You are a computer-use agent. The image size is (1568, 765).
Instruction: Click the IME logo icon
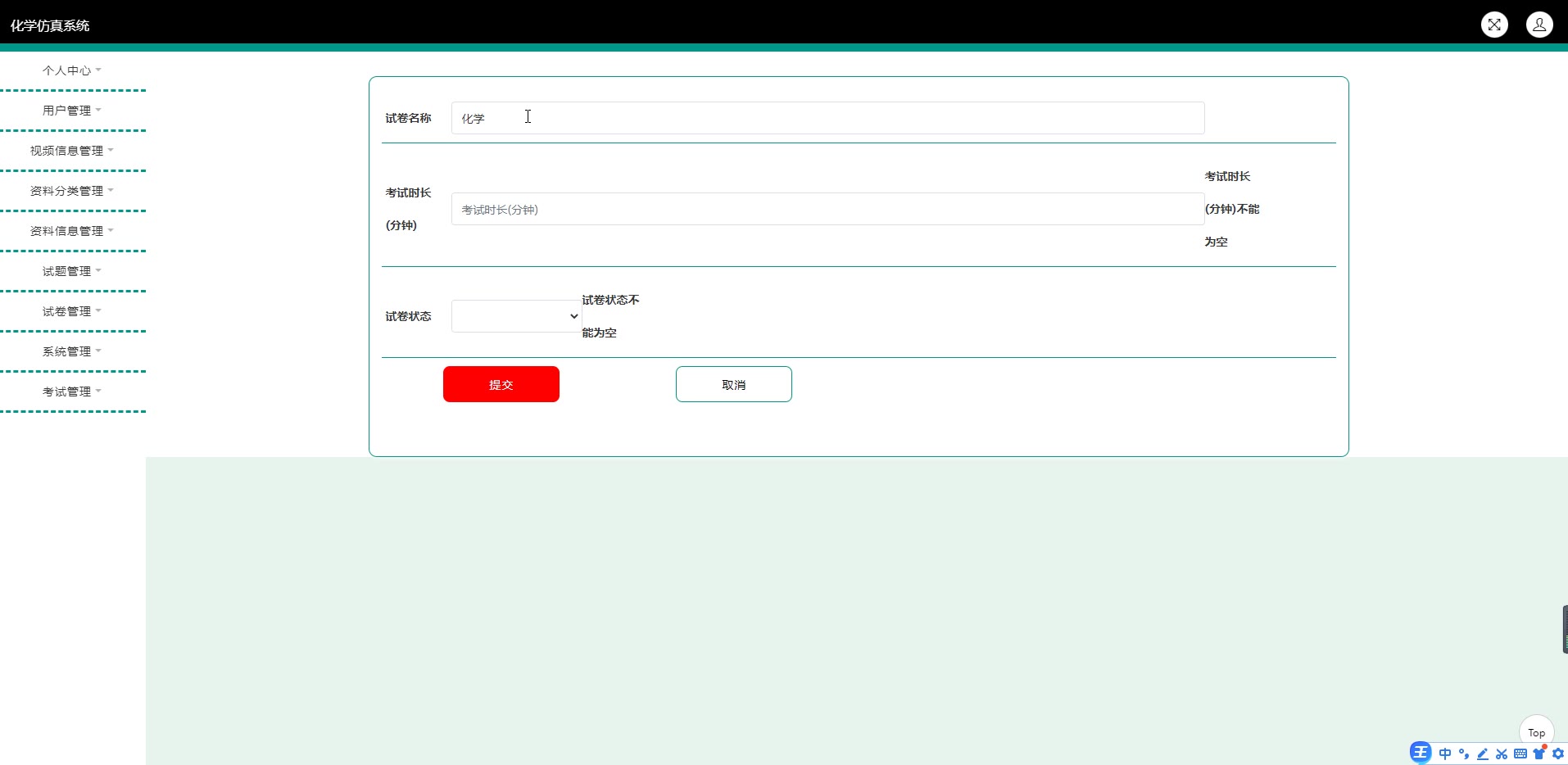click(1421, 753)
